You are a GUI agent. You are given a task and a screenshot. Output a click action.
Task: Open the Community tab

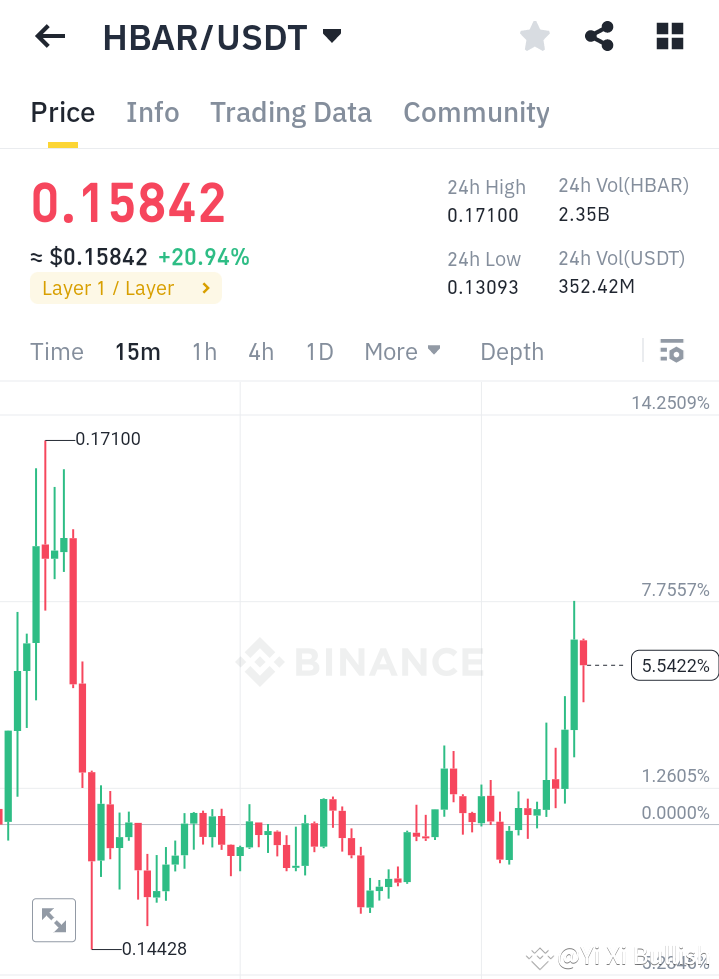coord(476,112)
